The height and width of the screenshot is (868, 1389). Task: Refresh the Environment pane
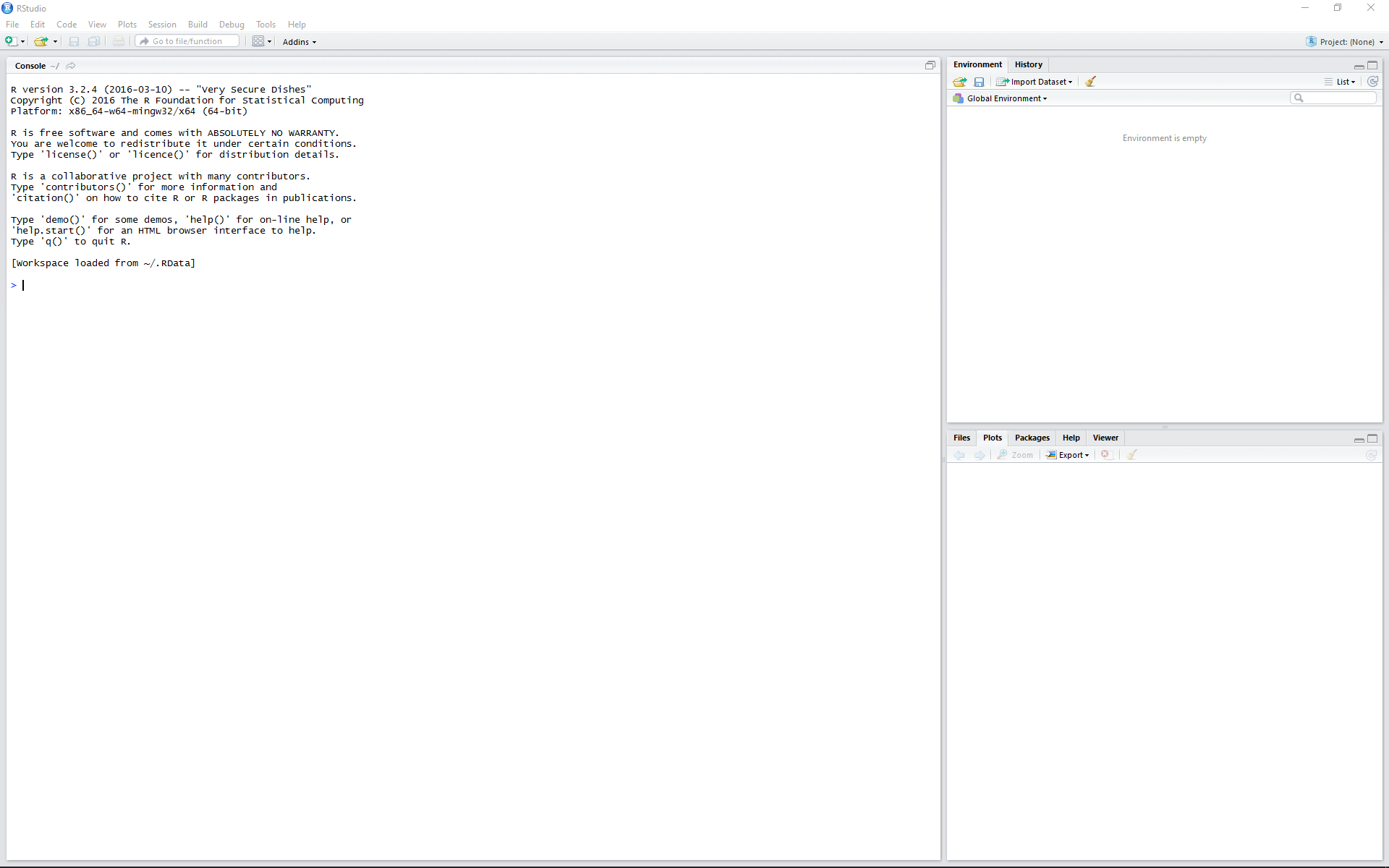coord(1372,82)
